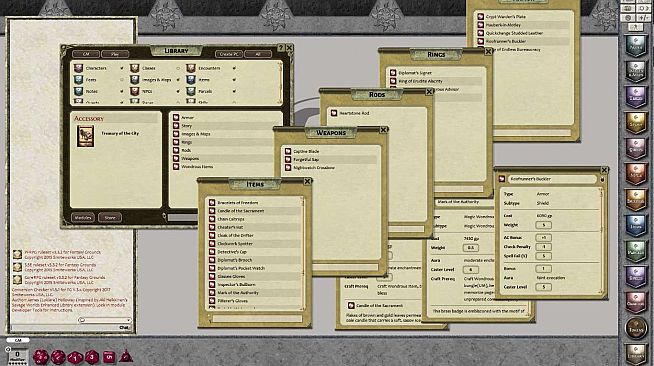This screenshot has height=366, width=654.
Task: Toggle the NPCs checkbox in Library
Action: click(x=178, y=91)
